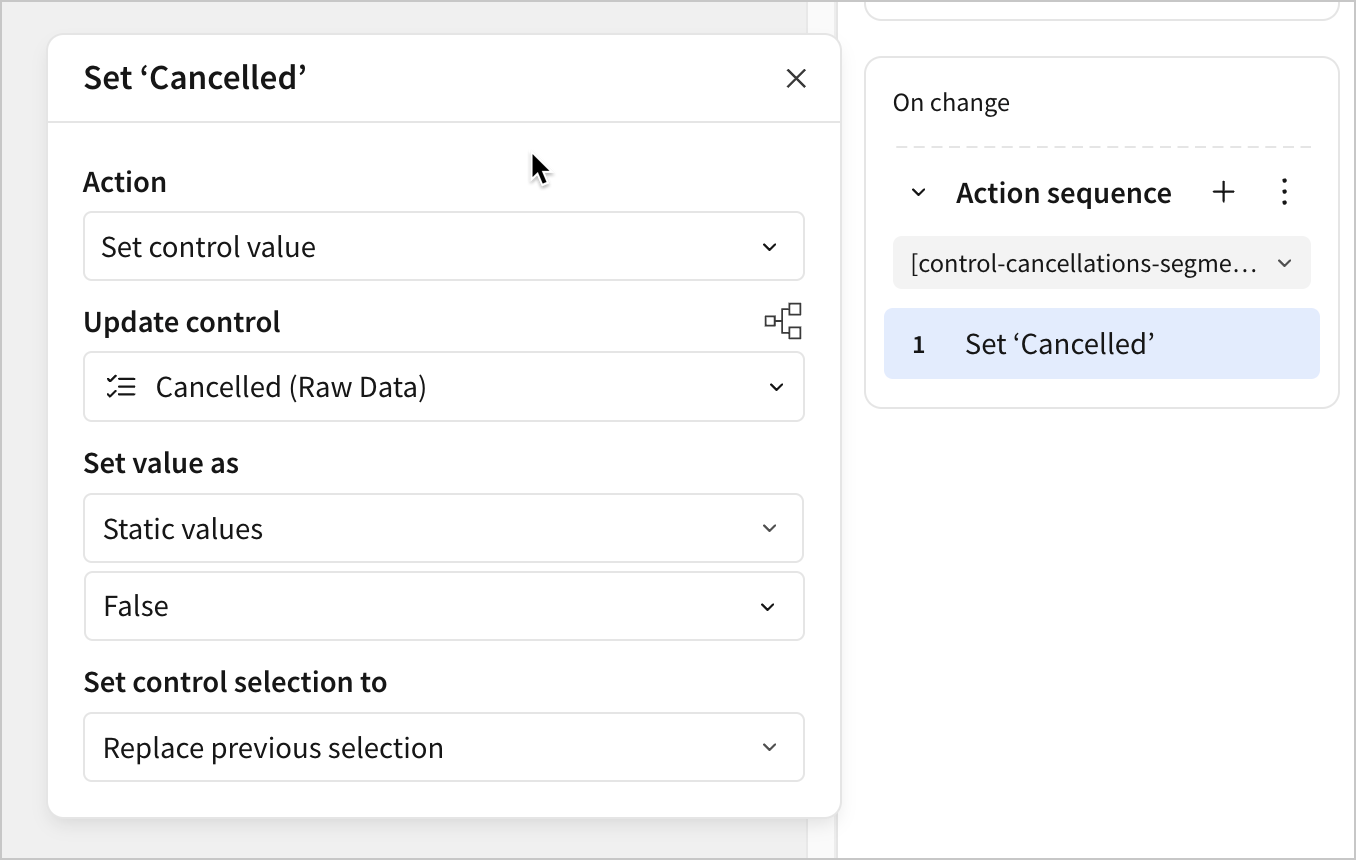The width and height of the screenshot is (1356, 860).
Task: Click the arrow on 'Set control value' field
Action: point(769,247)
